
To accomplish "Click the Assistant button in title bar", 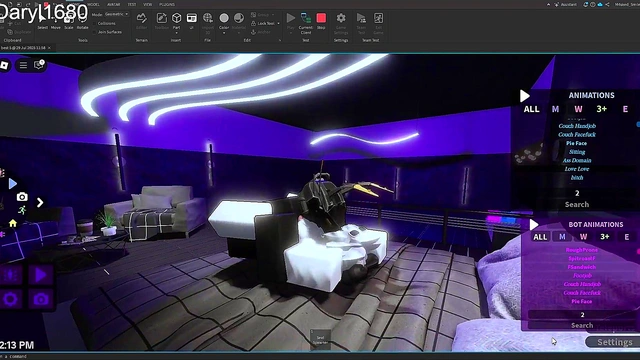I will pyautogui.click(x=565, y=4).
